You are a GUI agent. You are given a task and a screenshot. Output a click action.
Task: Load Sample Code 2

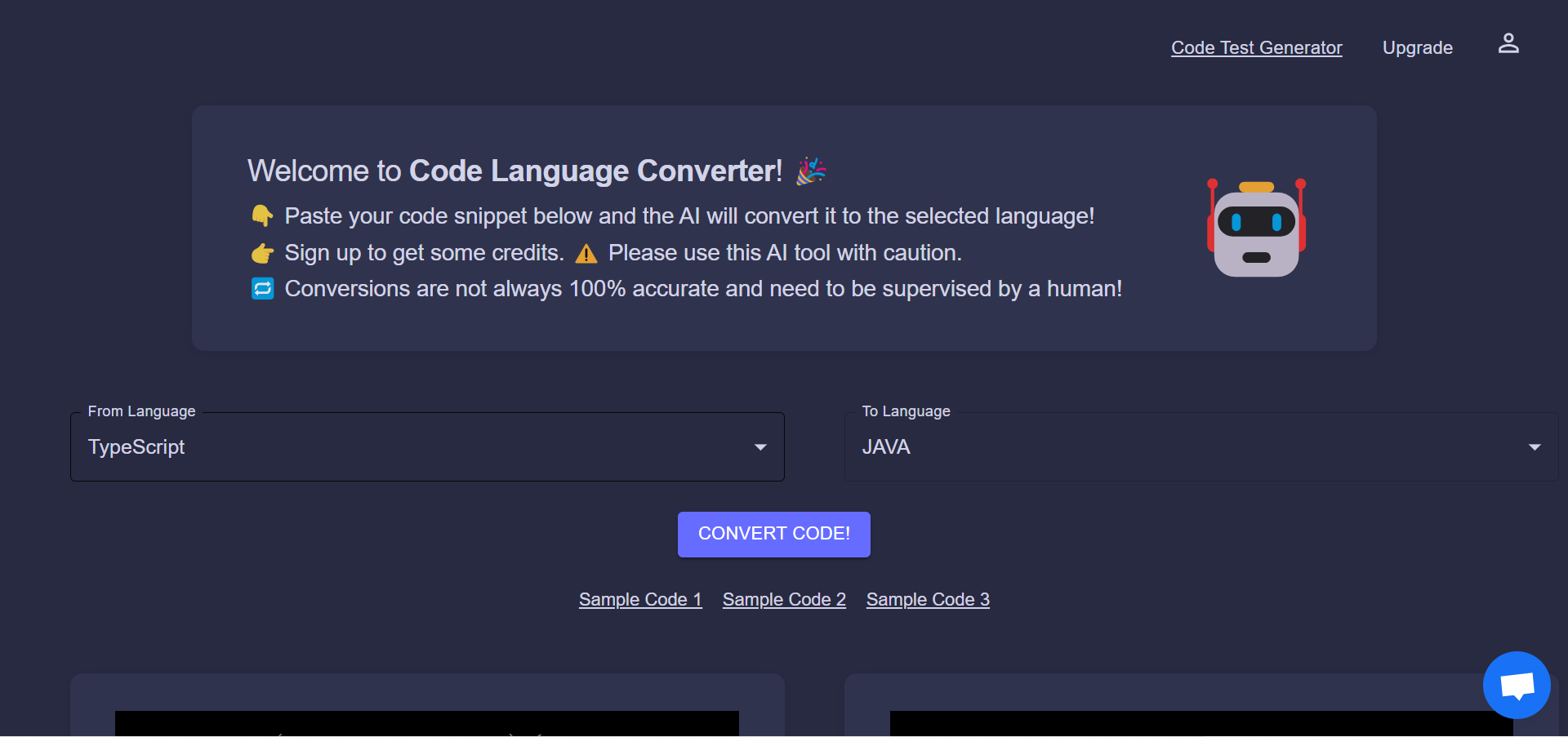click(x=784, y=600)
